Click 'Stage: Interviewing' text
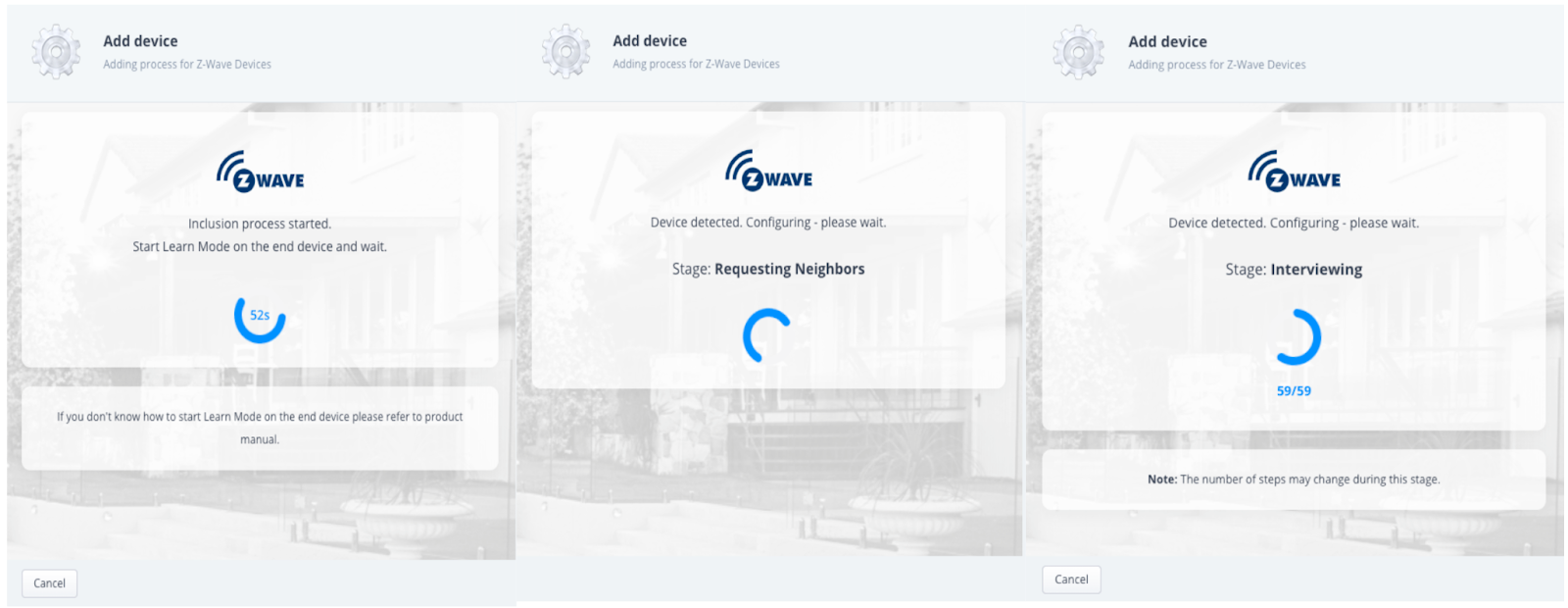 pos(1294,270)
